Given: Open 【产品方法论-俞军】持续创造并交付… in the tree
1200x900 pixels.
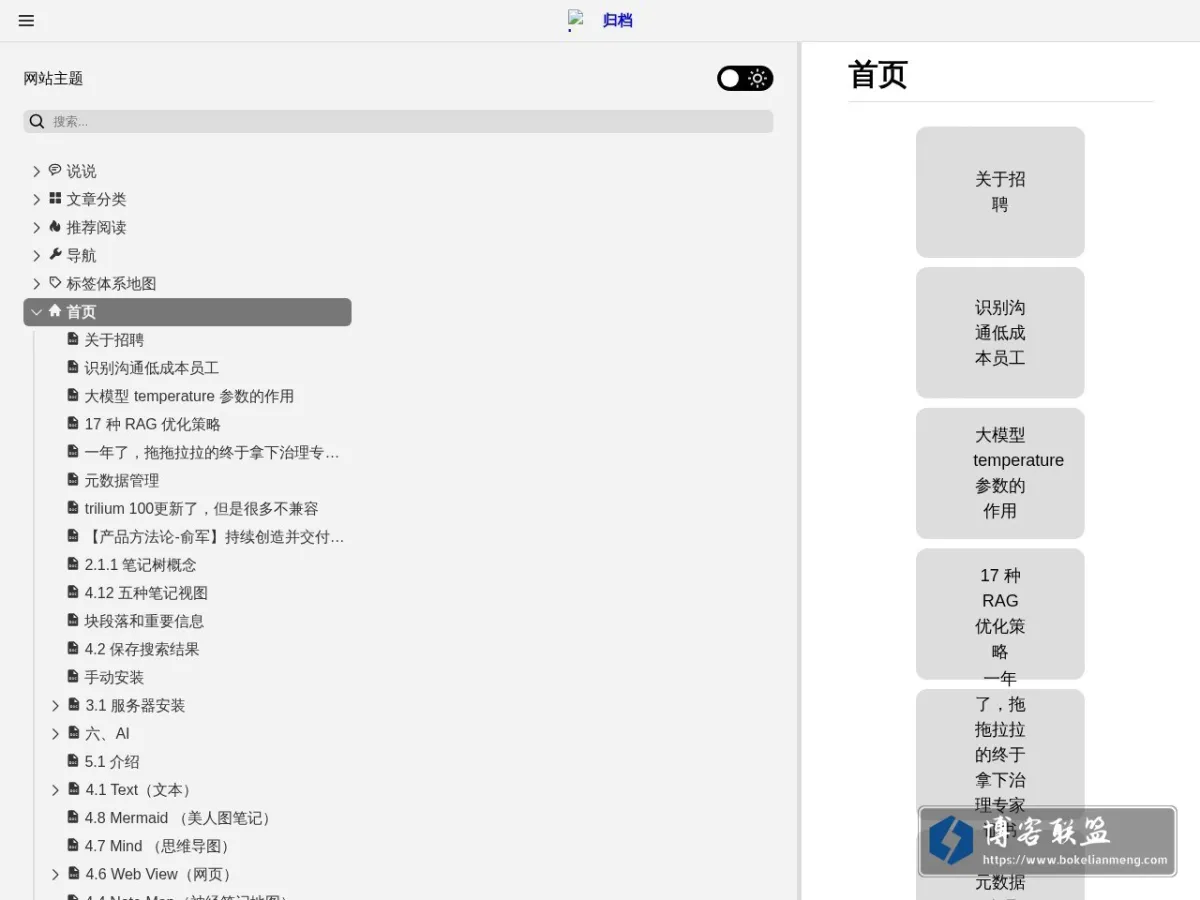Looking at the screenshot, I should coord(215,537).
